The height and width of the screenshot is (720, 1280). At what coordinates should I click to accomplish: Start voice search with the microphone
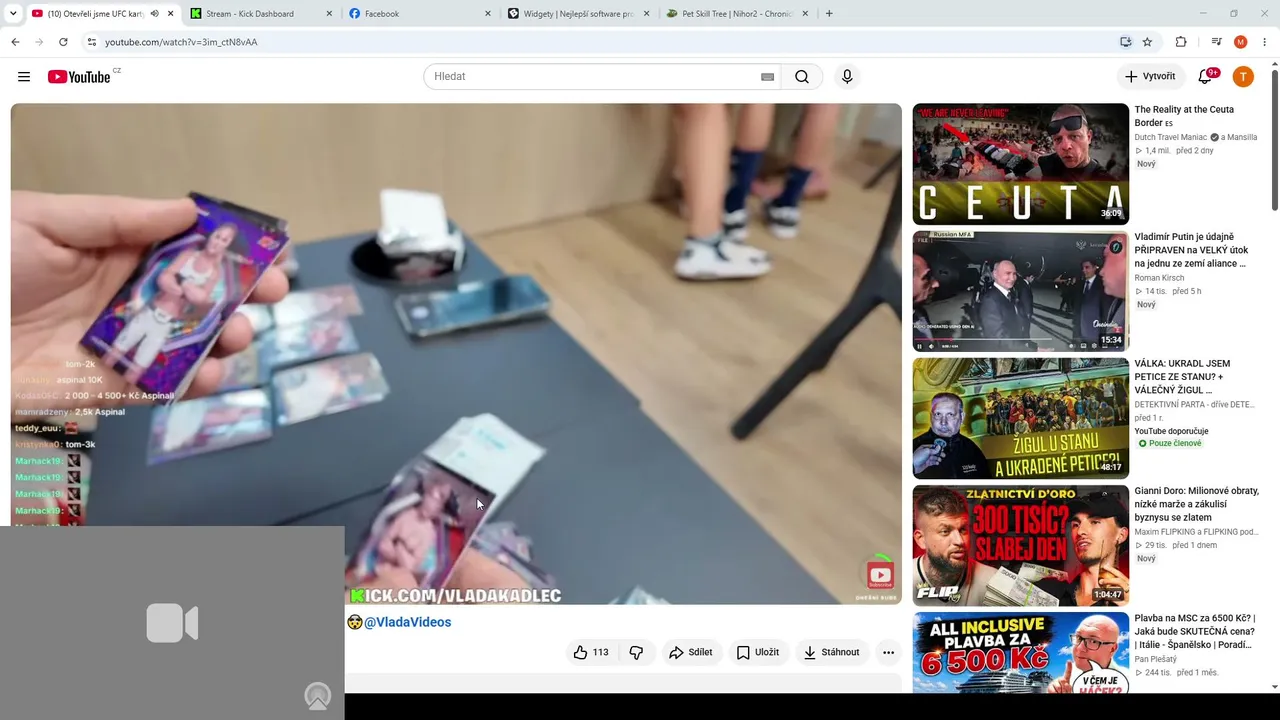(x=847, y=77)
